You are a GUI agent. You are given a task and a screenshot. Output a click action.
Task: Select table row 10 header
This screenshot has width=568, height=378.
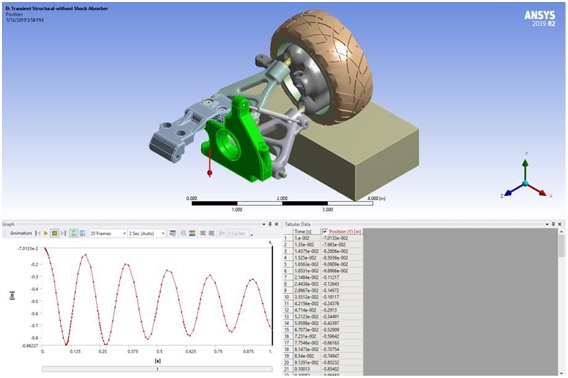(287, 297)
